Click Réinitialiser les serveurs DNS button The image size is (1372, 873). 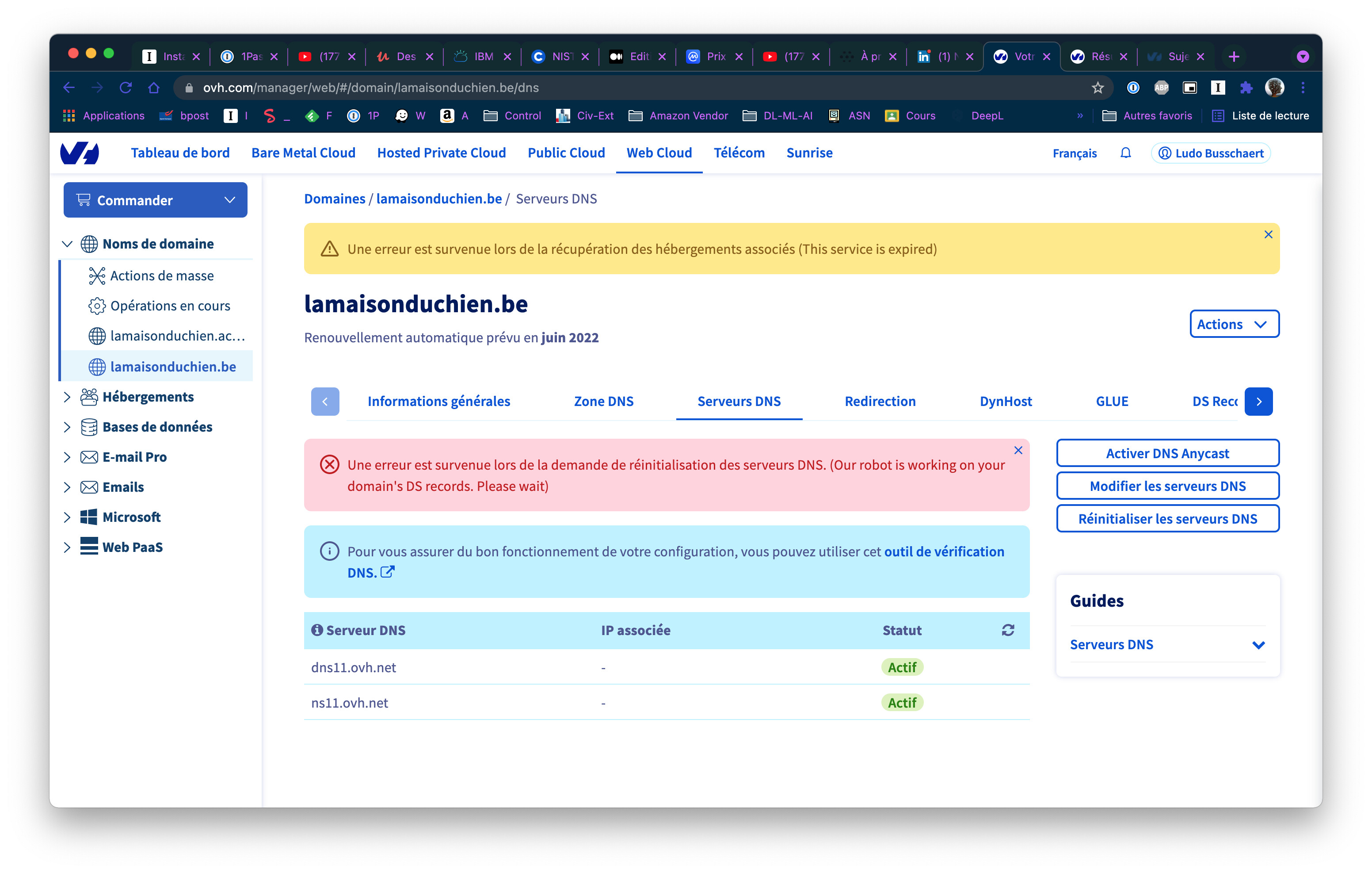click(x=1167, y=518)
